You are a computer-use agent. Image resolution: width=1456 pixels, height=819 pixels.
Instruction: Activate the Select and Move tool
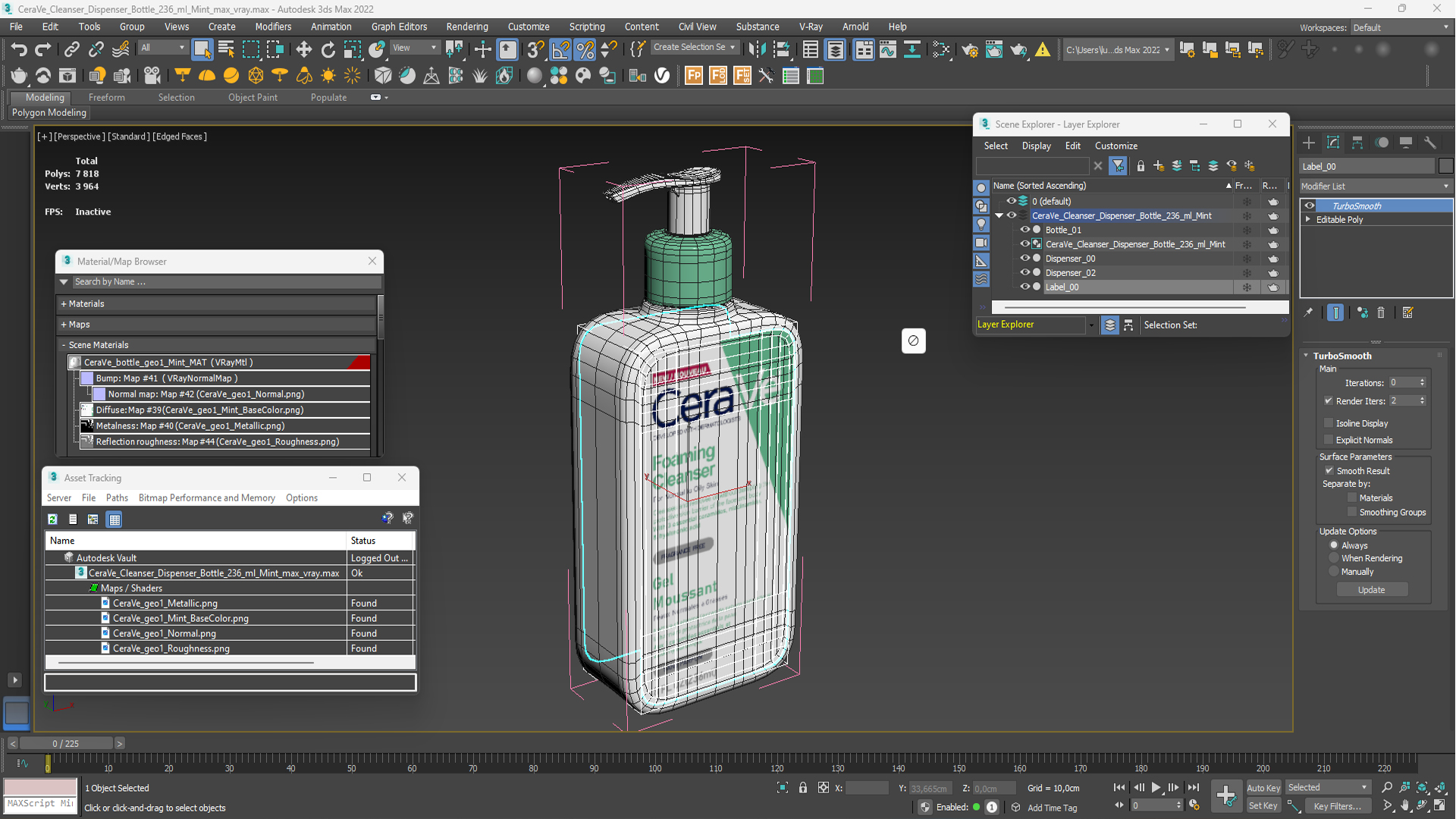(304, 49)
